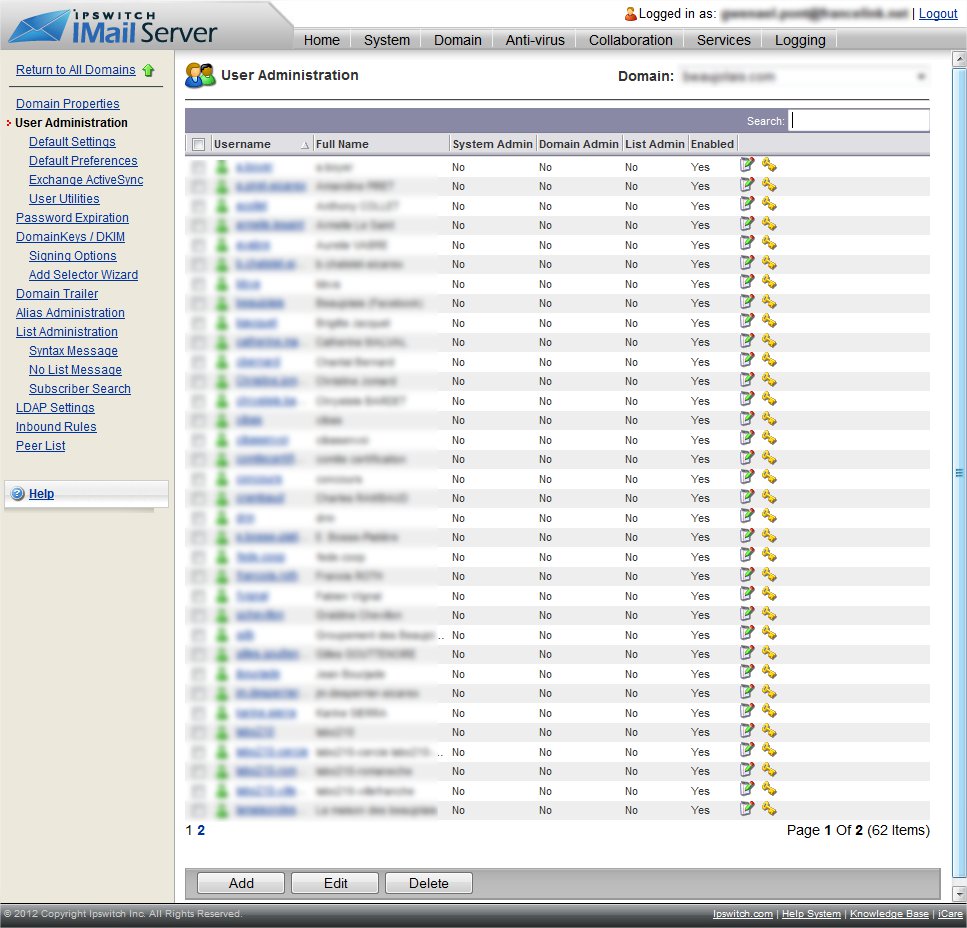Image resolution: width=967 pixels, height=928 pixels.
Task: Click the key icon in the last user row
Action: 769,808
